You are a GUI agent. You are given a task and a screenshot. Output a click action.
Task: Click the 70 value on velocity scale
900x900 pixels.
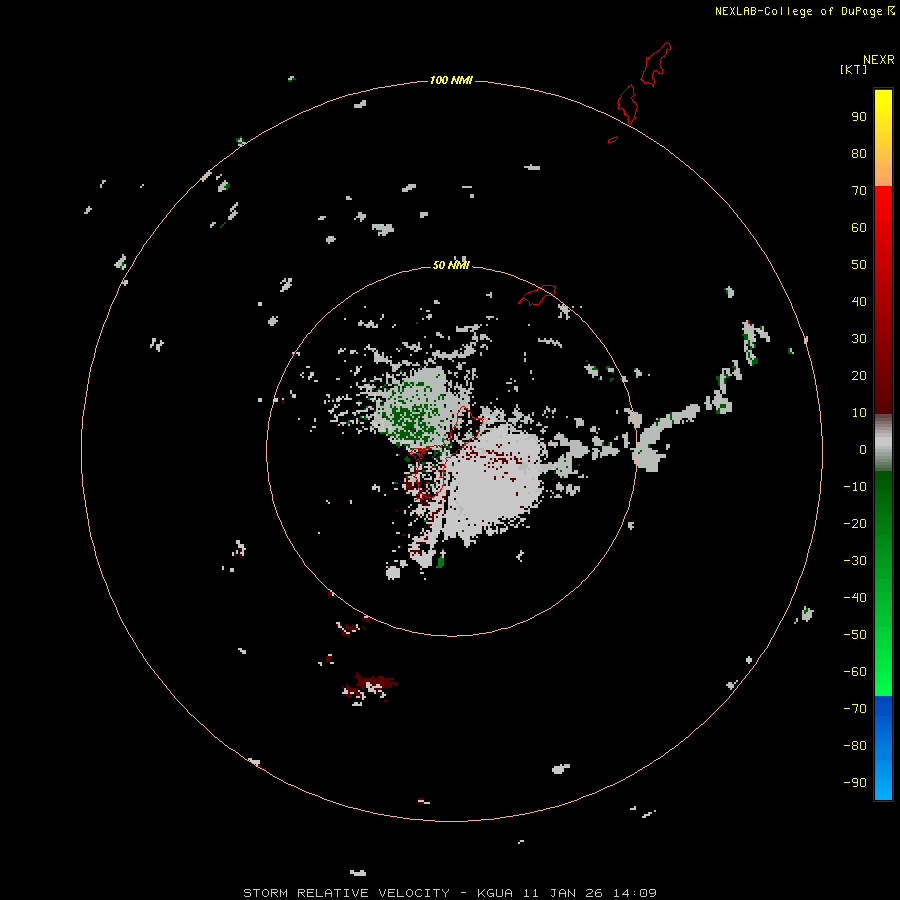coord(859,191)
